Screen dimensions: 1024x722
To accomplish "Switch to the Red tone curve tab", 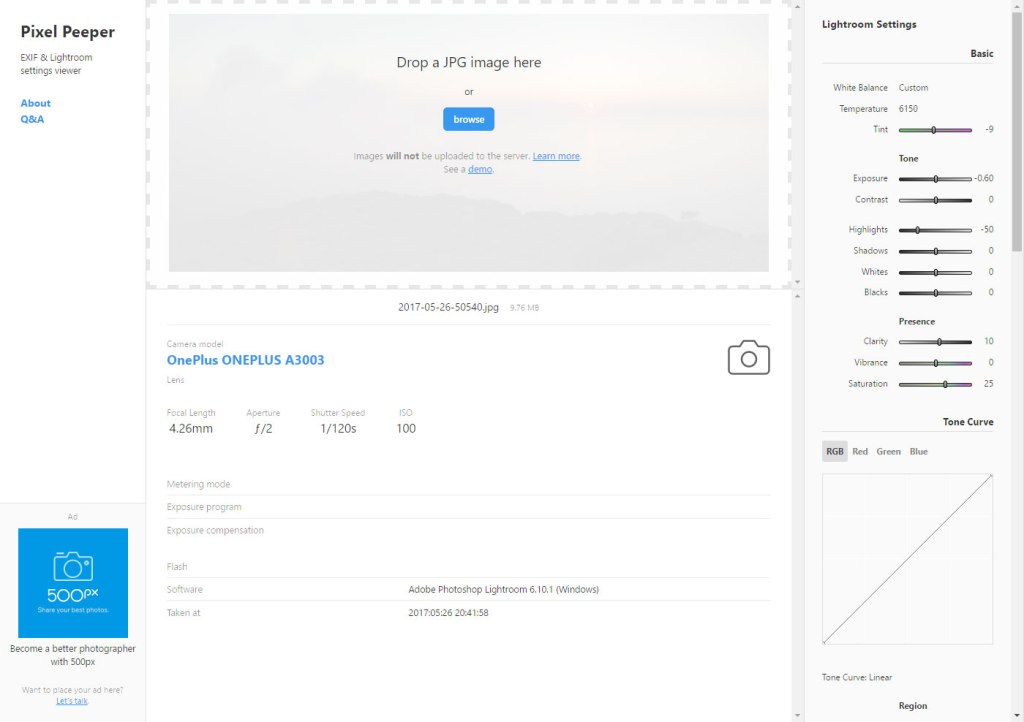I will point(860,451).
